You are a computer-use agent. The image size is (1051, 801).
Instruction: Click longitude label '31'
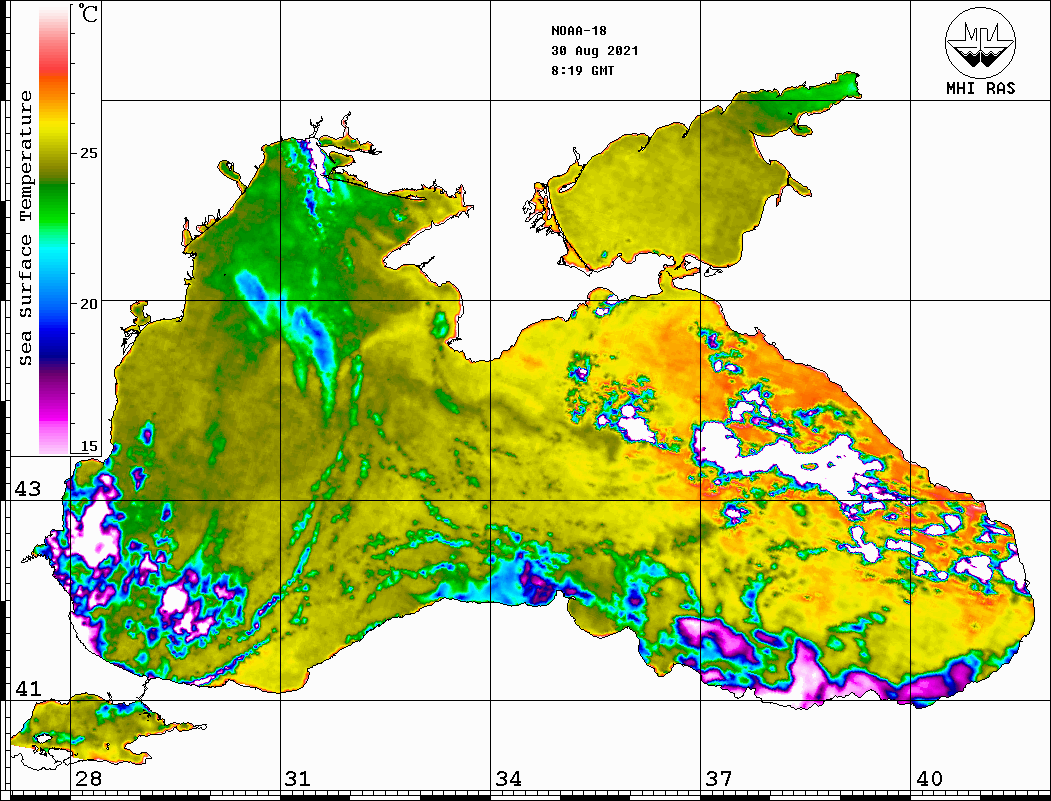[x=298, y=779]
